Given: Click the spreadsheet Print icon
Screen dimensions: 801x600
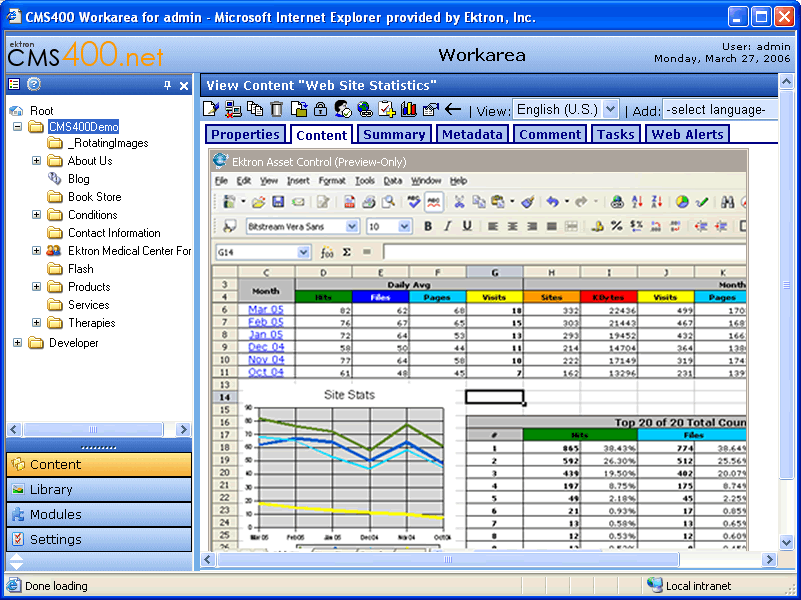Looking at the screenshot, I should [x=368, y=202].
